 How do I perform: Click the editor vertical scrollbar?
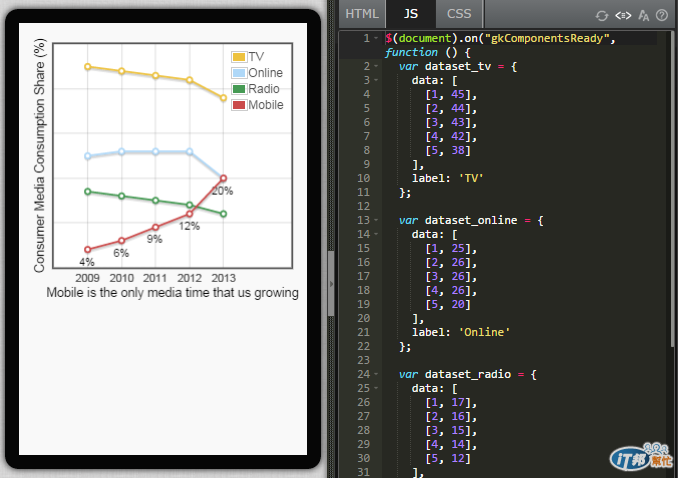tap(673, 188)
